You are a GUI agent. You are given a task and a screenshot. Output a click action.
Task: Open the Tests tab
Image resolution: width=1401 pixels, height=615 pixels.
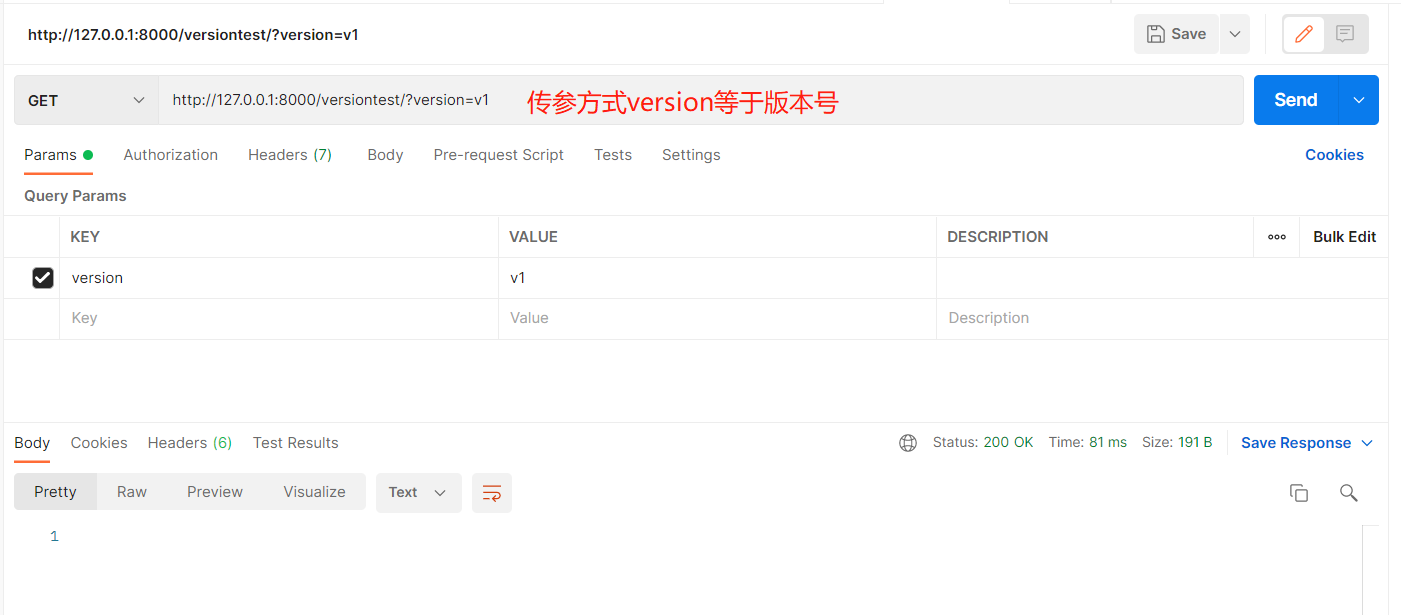click(613, 155)
